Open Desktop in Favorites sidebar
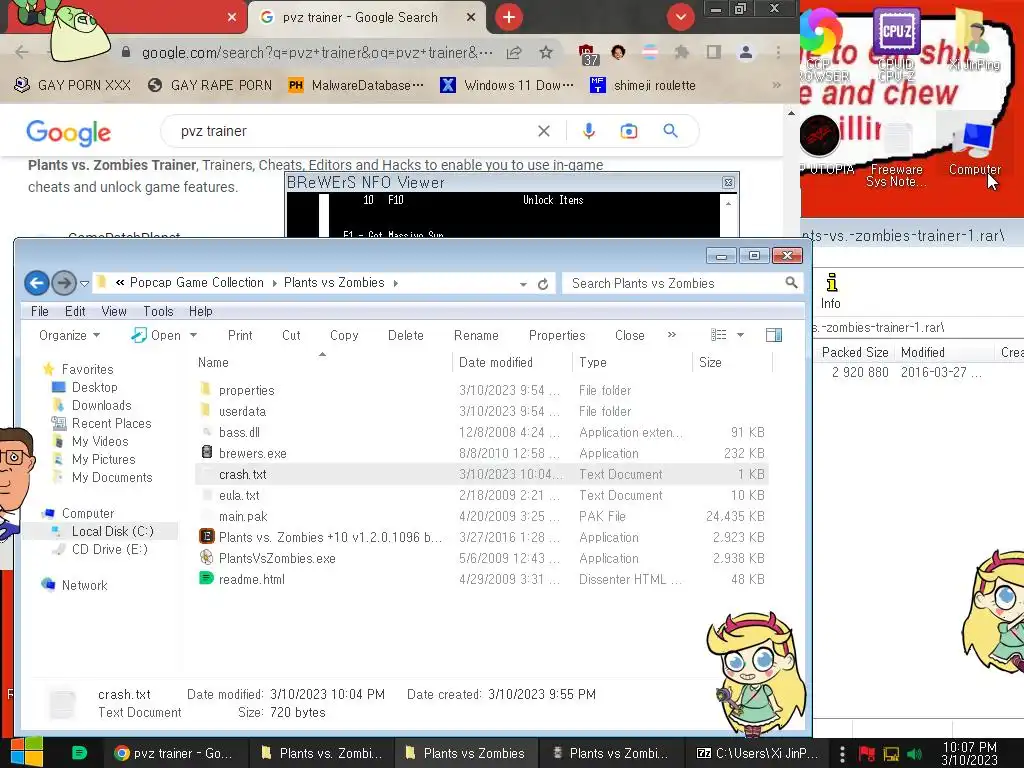Image resolution: width=1024 pixels, height=768 pixels. coord(94,387)
